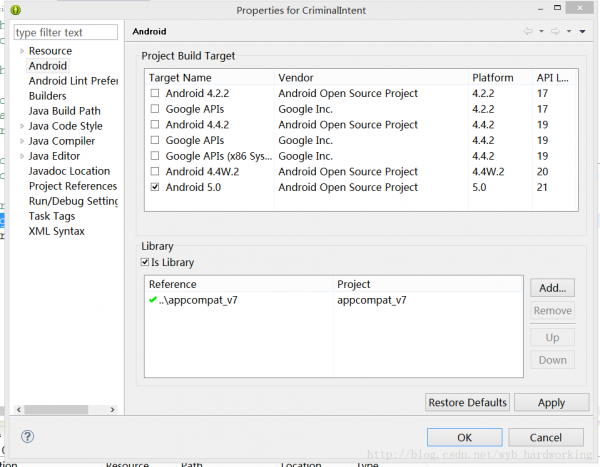Click the tree horizontal scrollbar thumb
The width and height of the screenshot is (600, 467).
[56, 410]
